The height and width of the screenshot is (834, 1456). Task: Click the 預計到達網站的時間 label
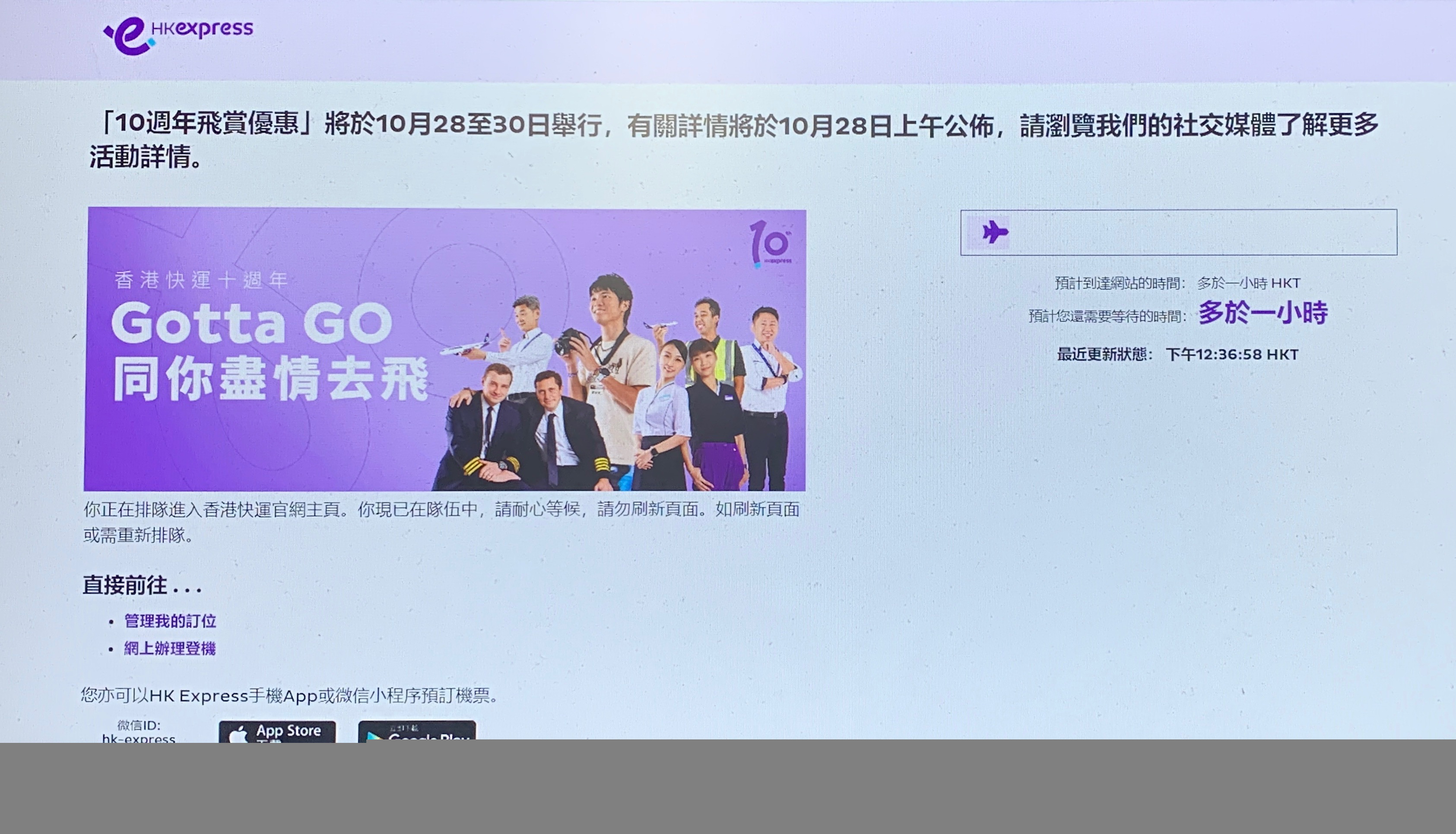pos(1121,283)
